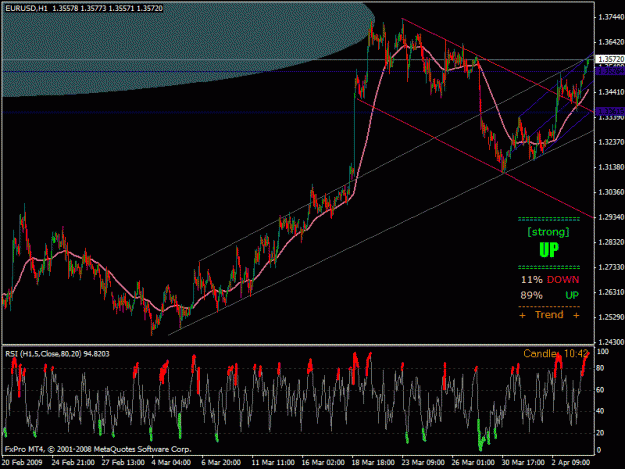Click the current price label 1.35720
625x469 pixels.
coord(610,59)
